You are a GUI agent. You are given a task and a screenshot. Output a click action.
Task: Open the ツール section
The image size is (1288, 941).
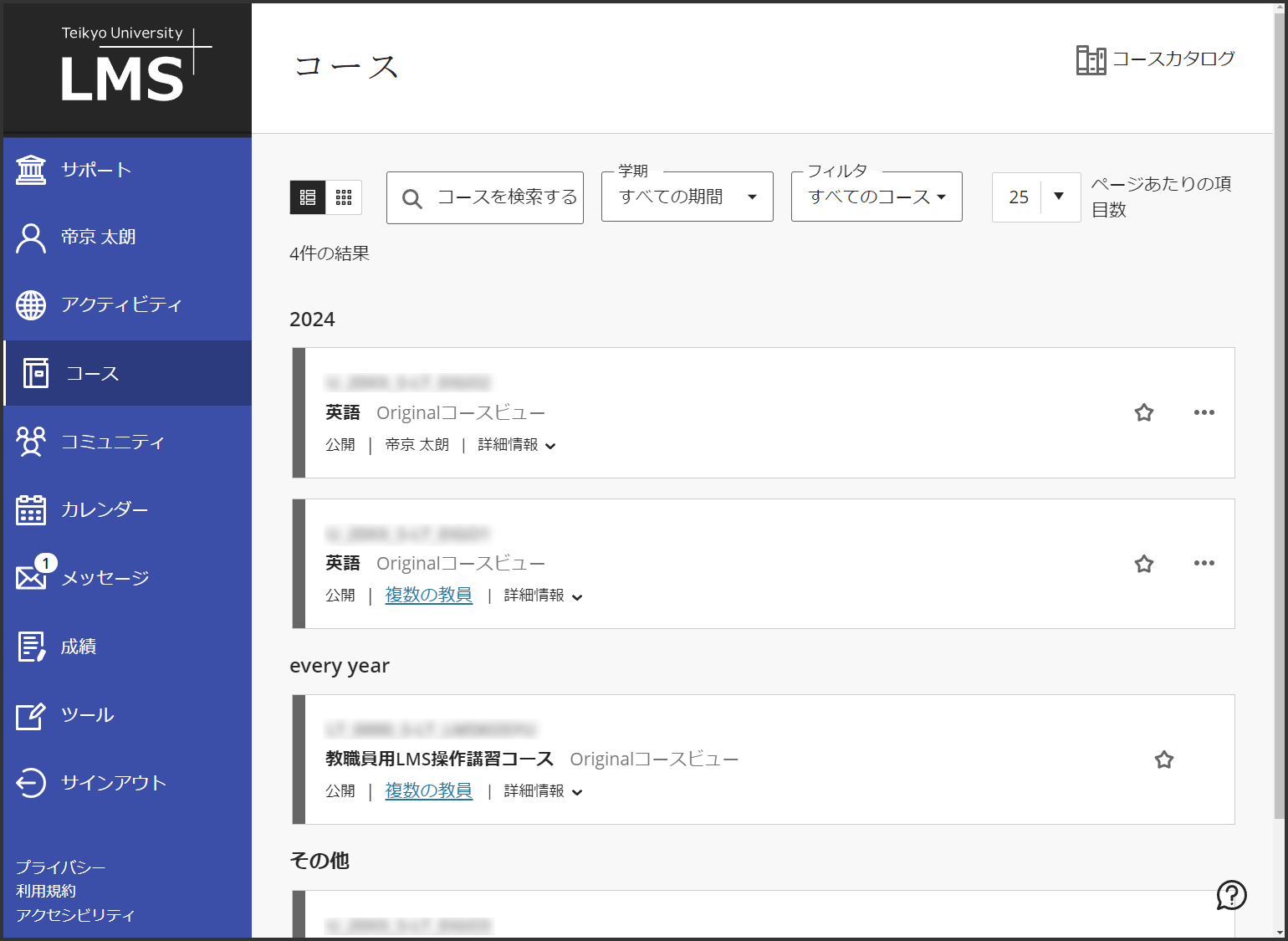click(x=88, y=715)
